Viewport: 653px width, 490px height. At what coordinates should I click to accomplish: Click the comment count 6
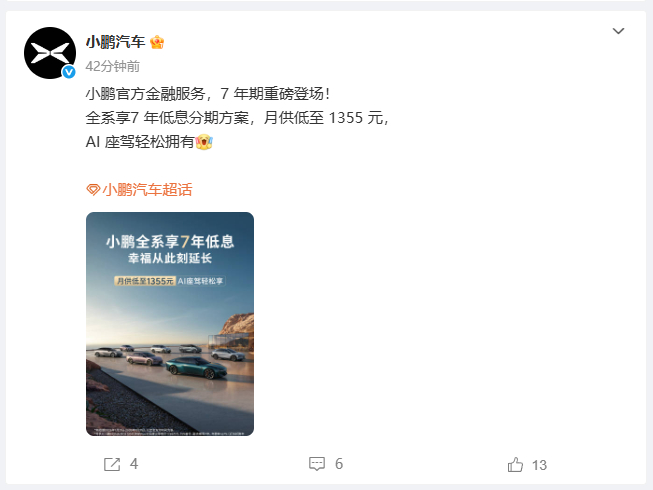(x=339, y=464)
